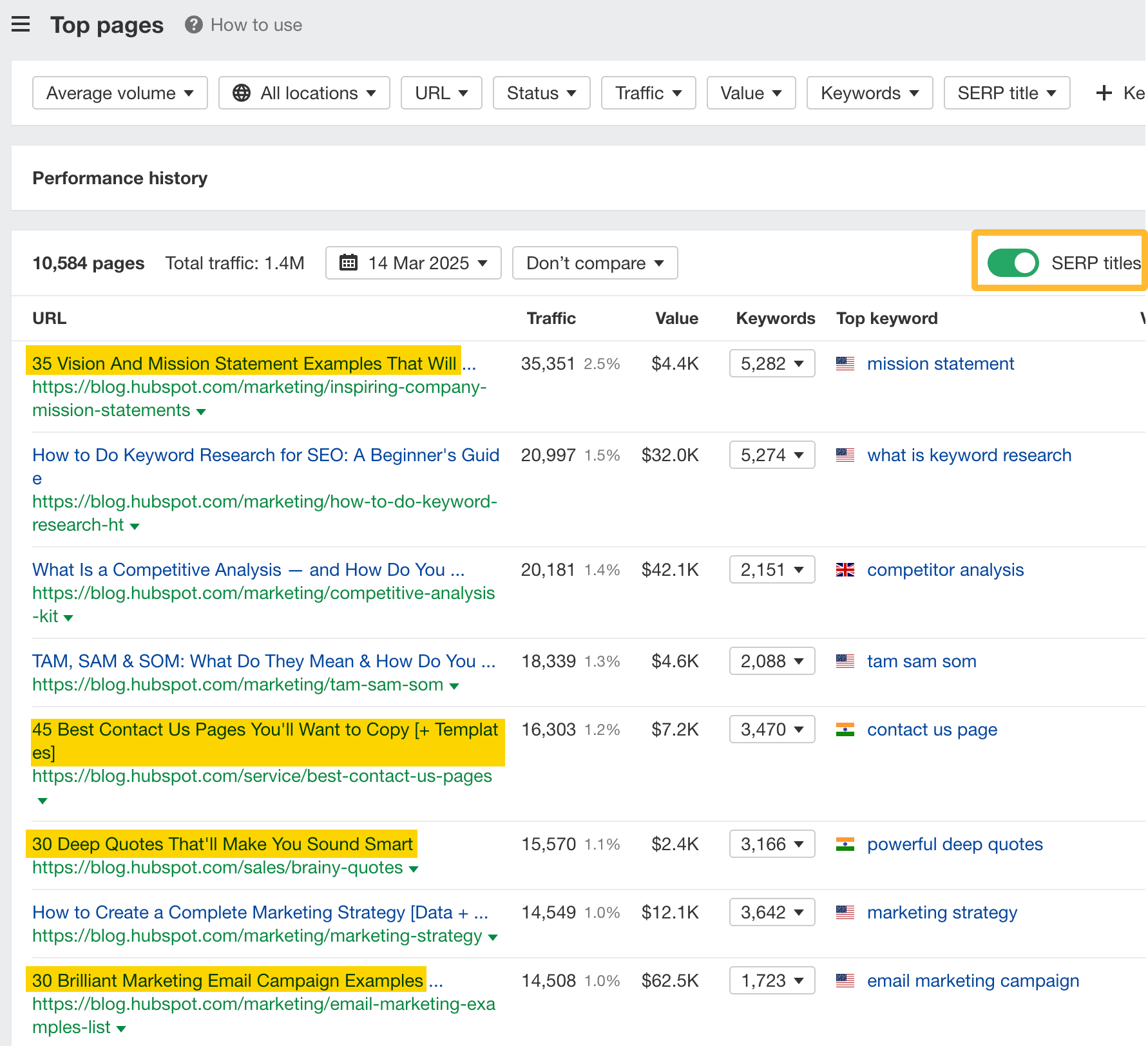The width and height of the screenshot is (1148, 1046).
Task: Open the keywords dropdown showing 5,282
Action: (771, 363)
